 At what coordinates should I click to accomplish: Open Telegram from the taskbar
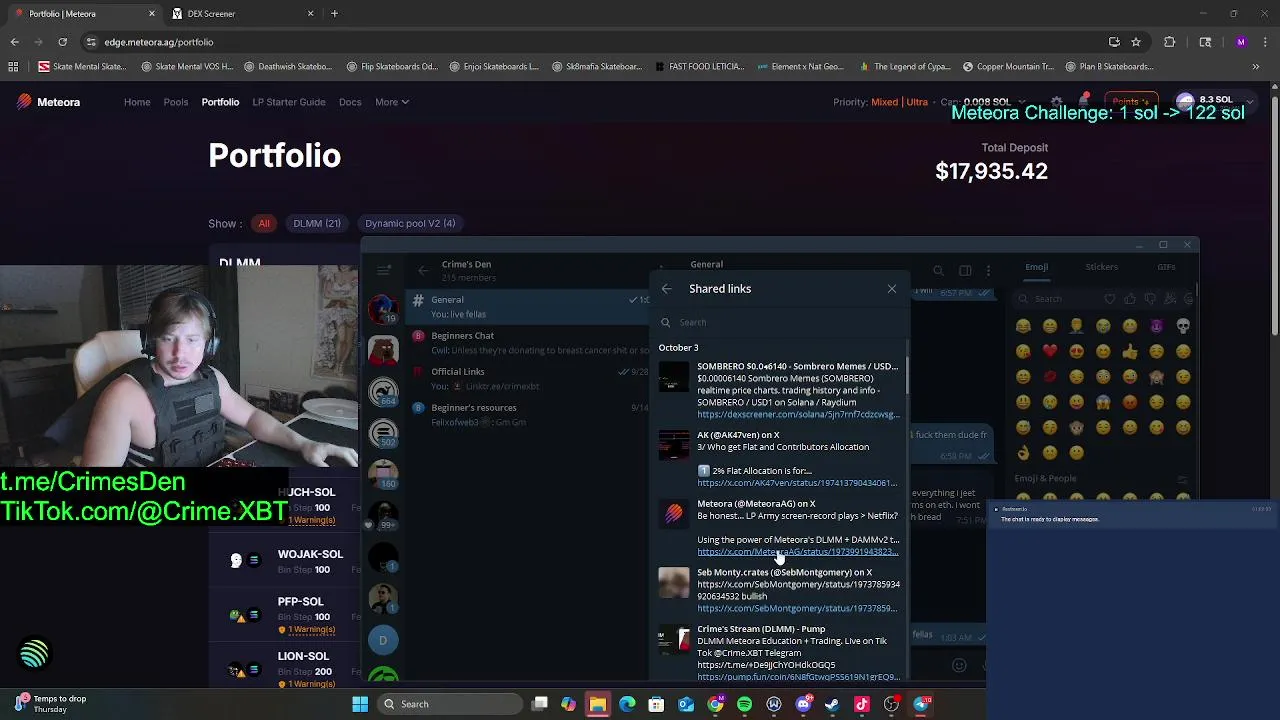pos(921,704)
